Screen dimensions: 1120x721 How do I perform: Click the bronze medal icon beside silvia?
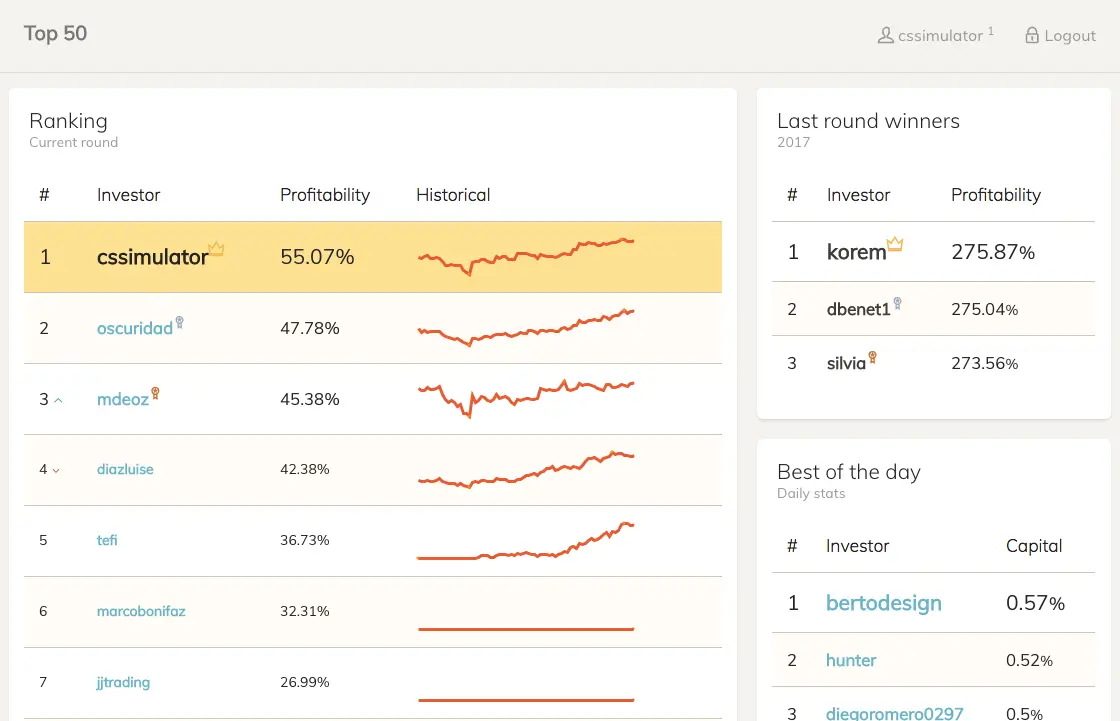point(872,357)
